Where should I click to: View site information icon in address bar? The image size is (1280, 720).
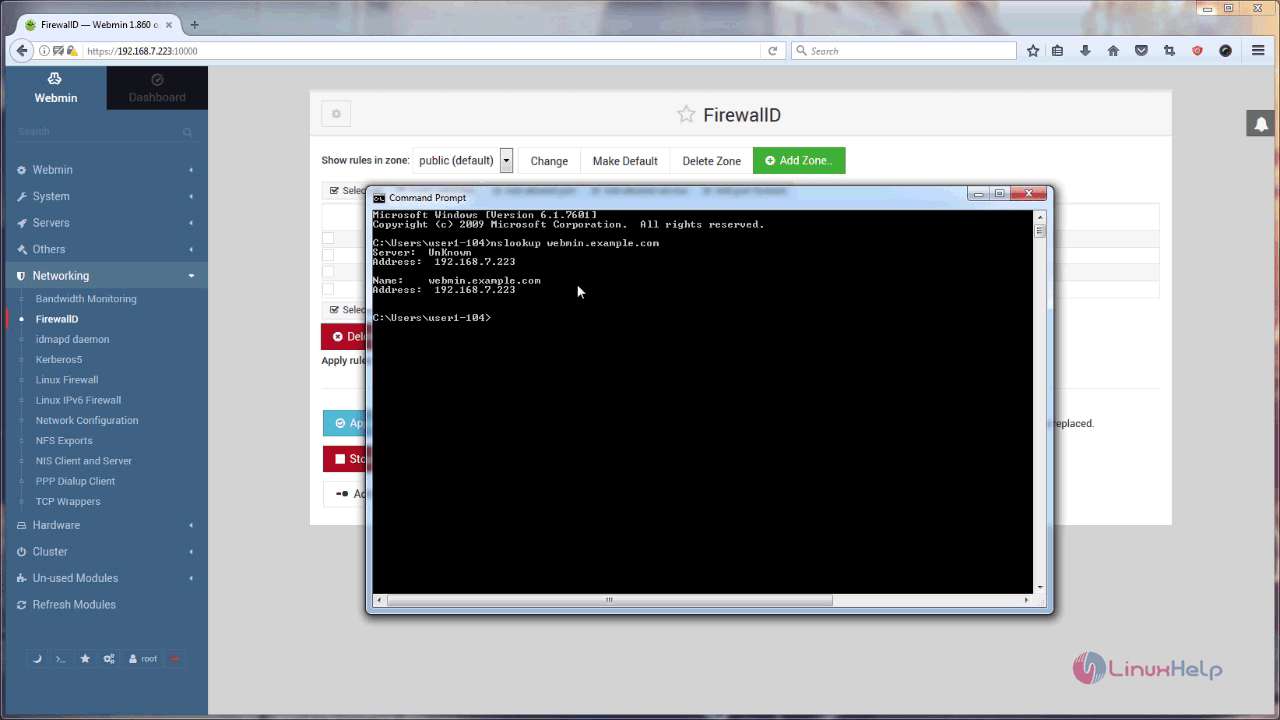coord(44,51)
